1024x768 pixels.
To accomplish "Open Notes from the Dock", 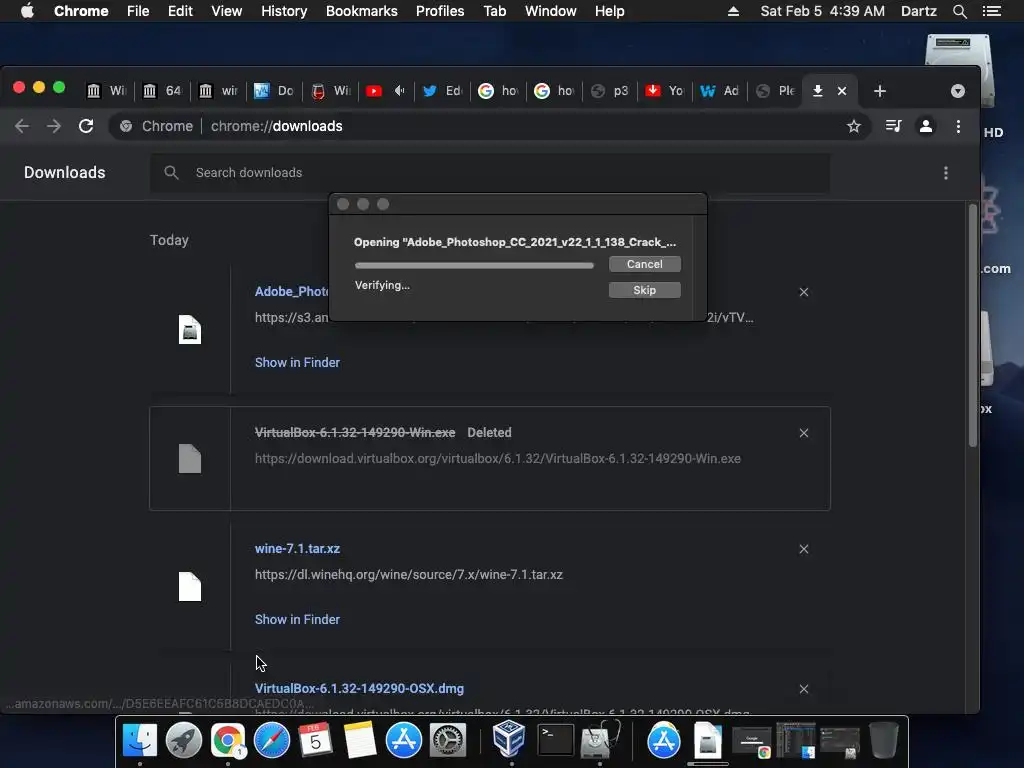I will coord(360,741).
